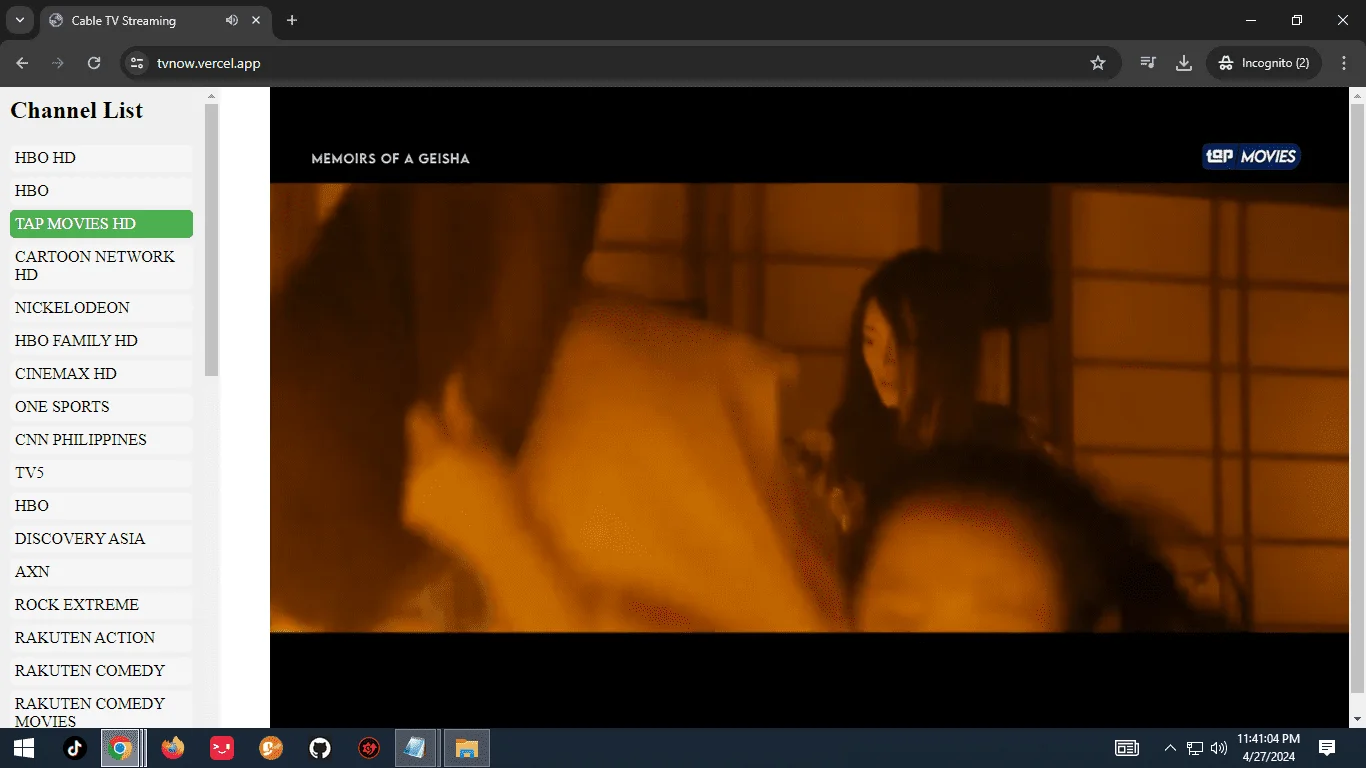Open the Incognito (2) profile button

(1264, 63)
